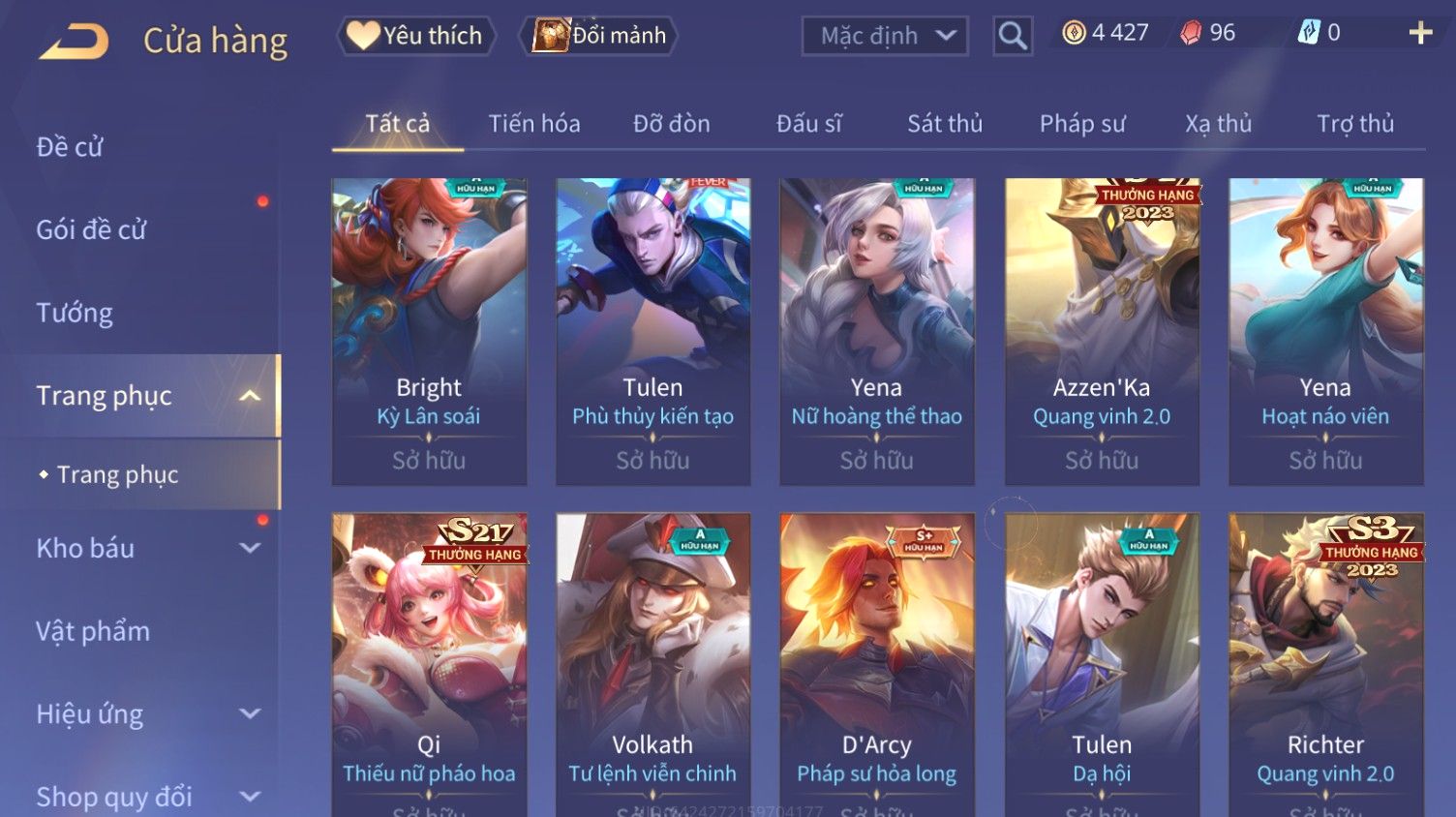Select the Bright Kỳ Lân soái skin card
1456x817 pixels.
[429, 331]
